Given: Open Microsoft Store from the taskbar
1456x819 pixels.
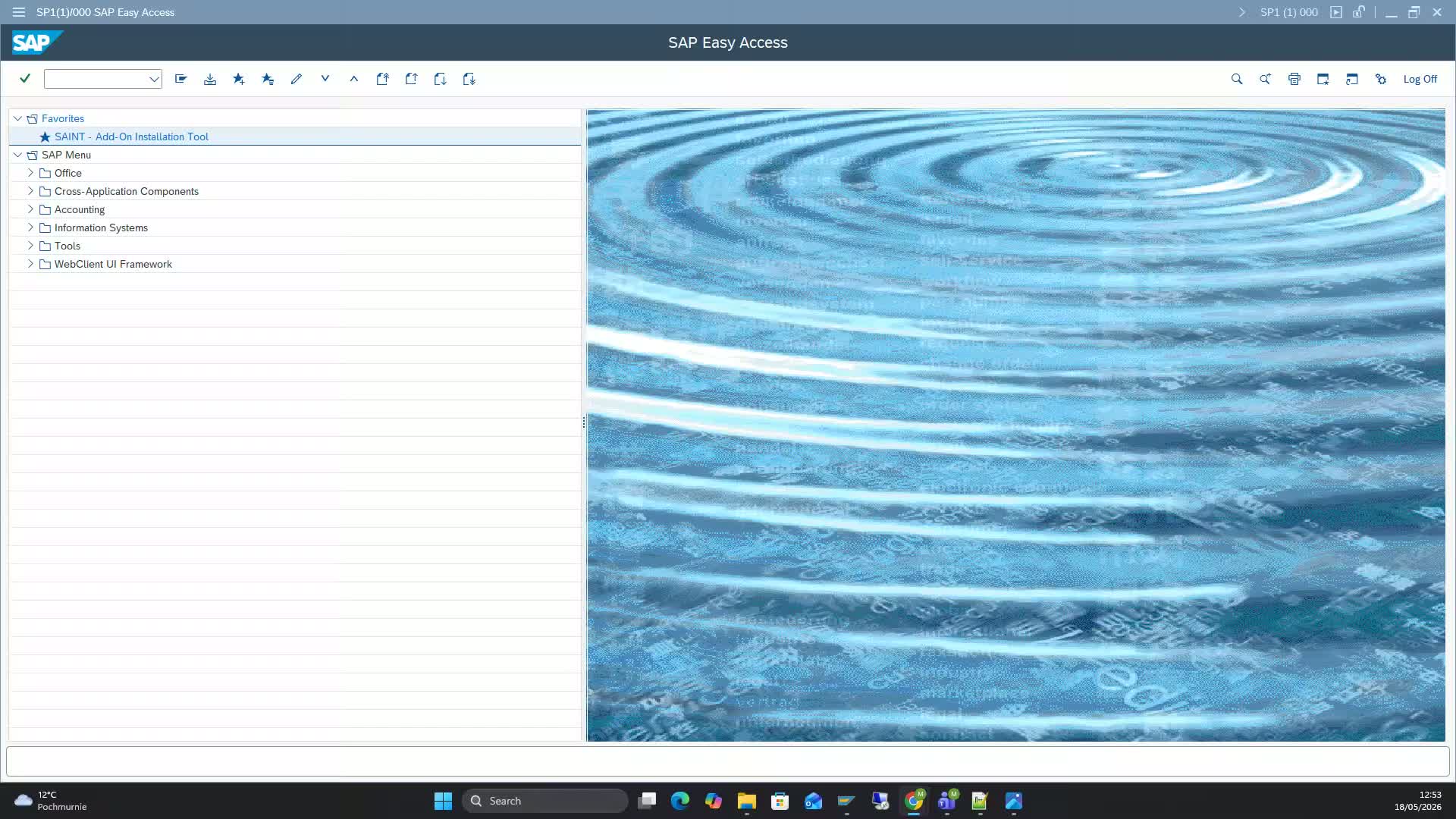Looking at the screenshot, I should pyautogui.click(x=780, y=801).
